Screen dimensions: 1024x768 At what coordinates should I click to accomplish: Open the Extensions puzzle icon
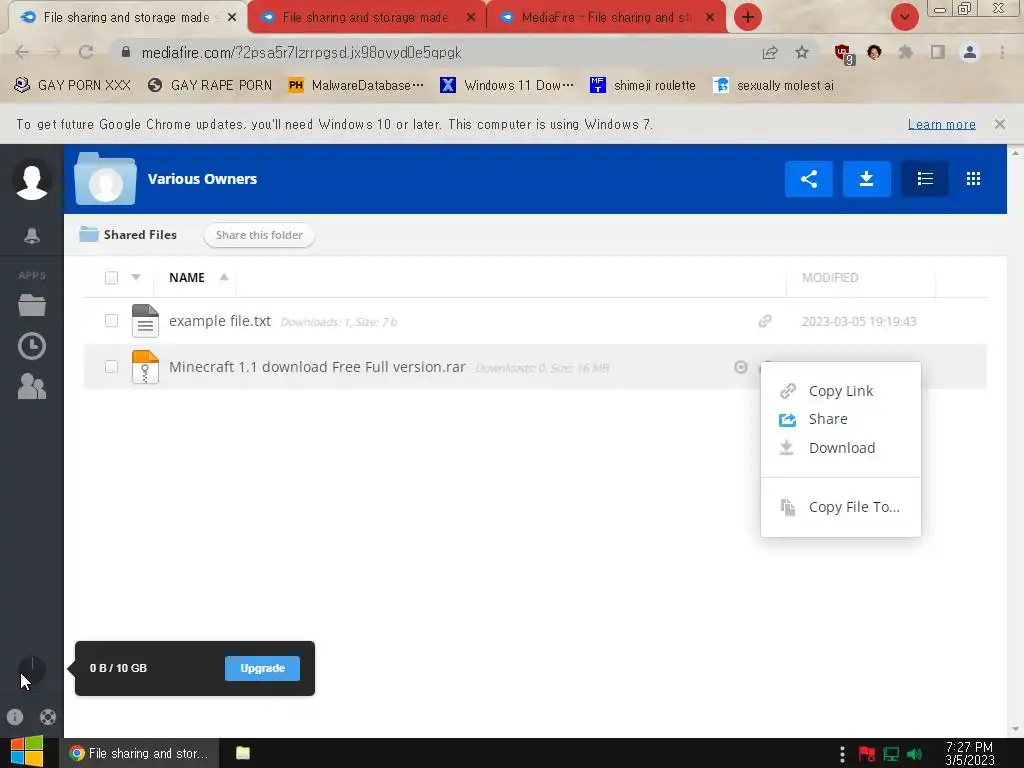tap(905, 53)
